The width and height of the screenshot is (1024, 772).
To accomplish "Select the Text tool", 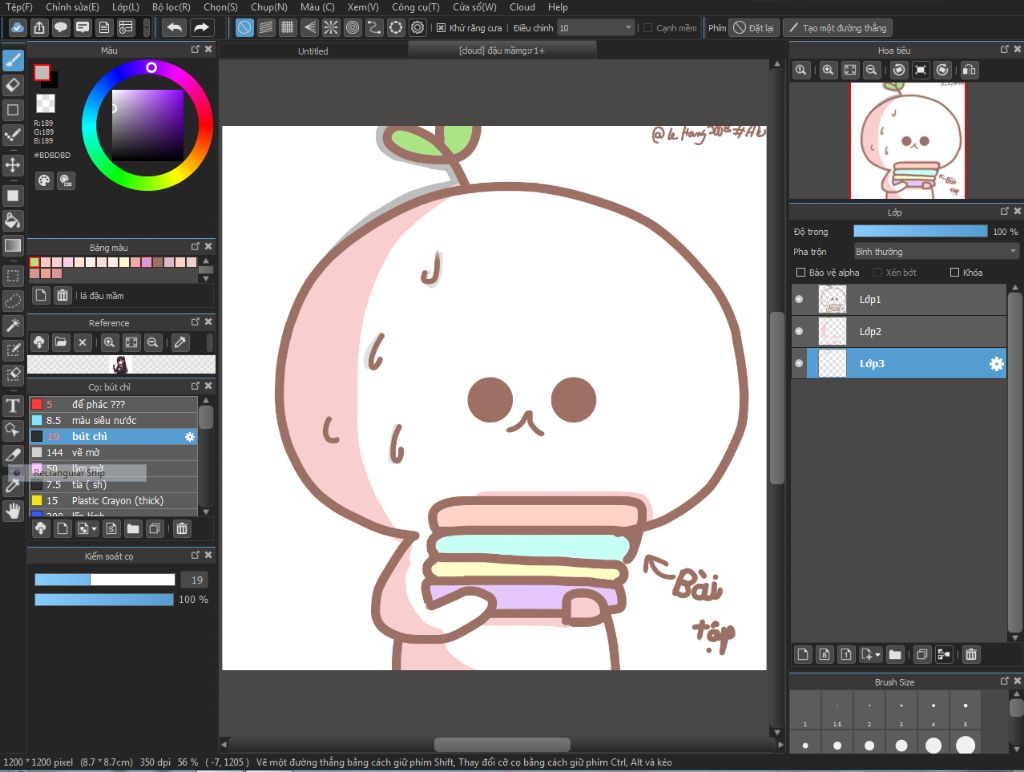I will coord(13,406).
